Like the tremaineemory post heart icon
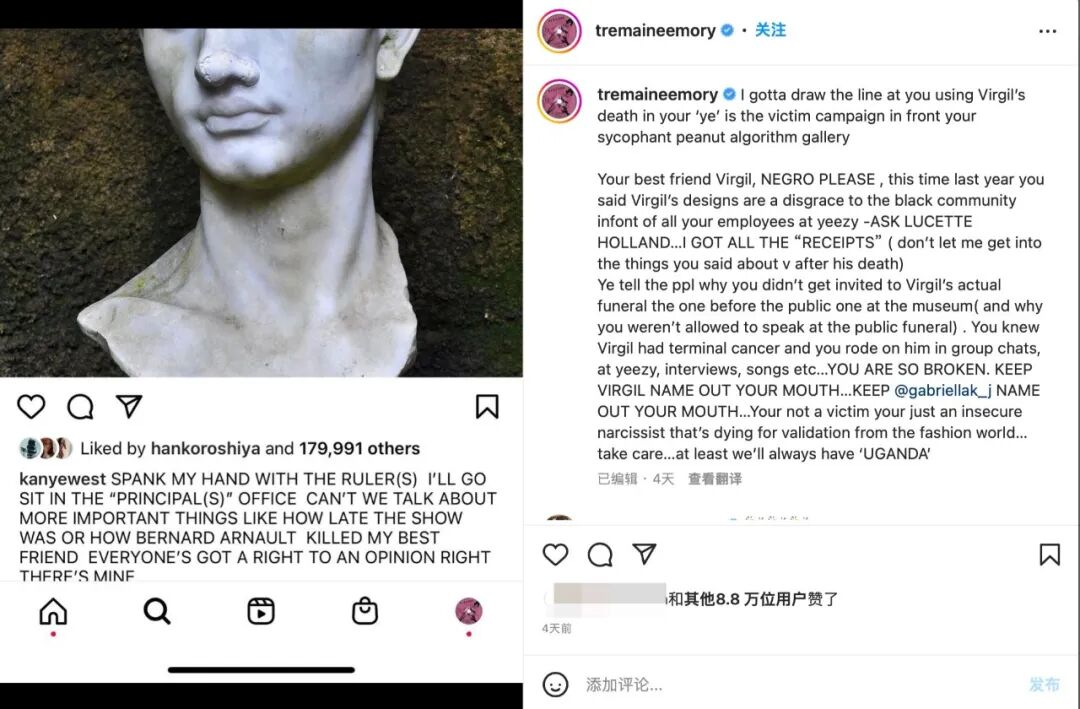This screenshot has height=709, width=1080. pyautogui.click(x=555, y=555)
